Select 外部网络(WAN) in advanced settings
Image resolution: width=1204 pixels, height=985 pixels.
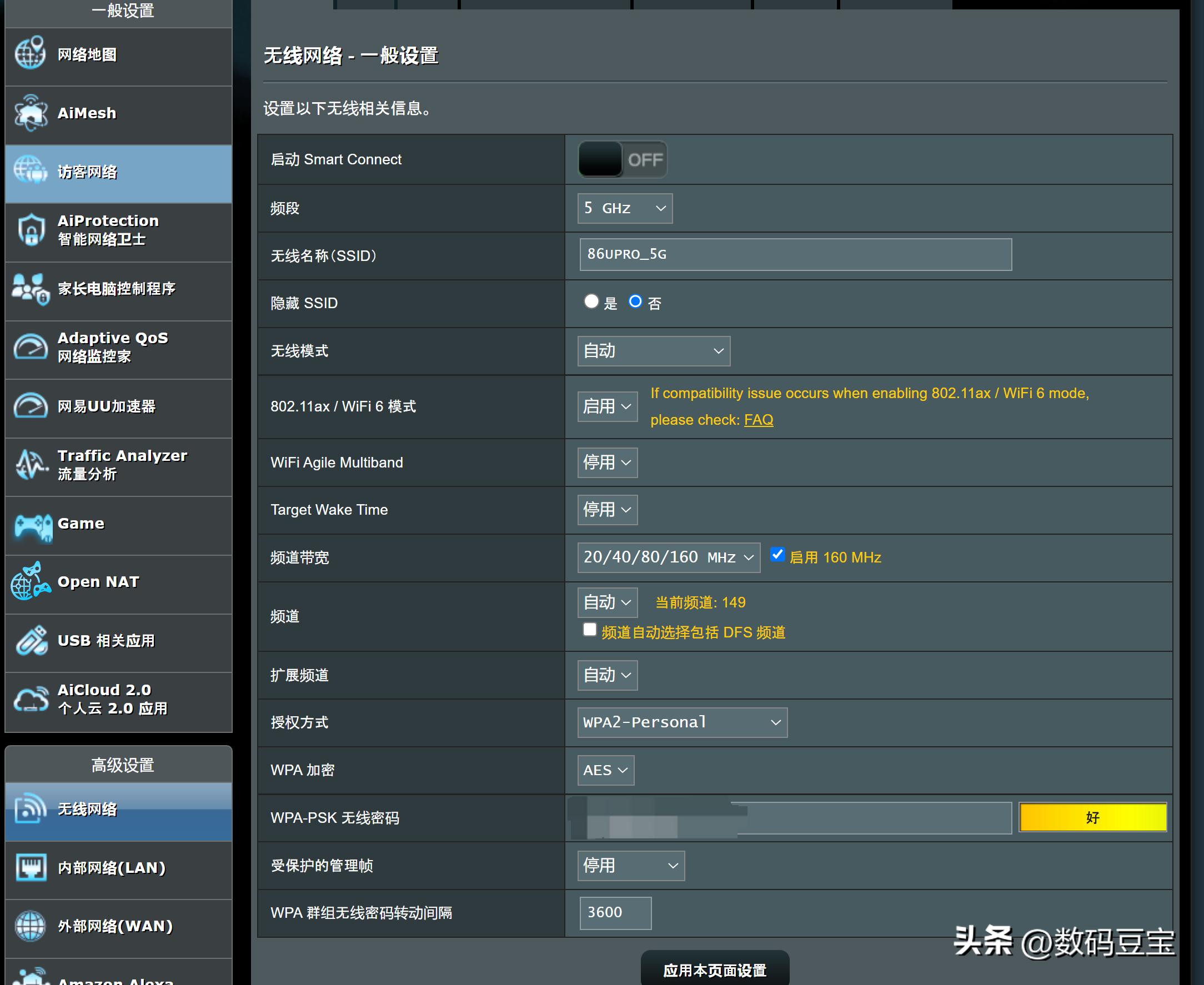click(113, 927)
